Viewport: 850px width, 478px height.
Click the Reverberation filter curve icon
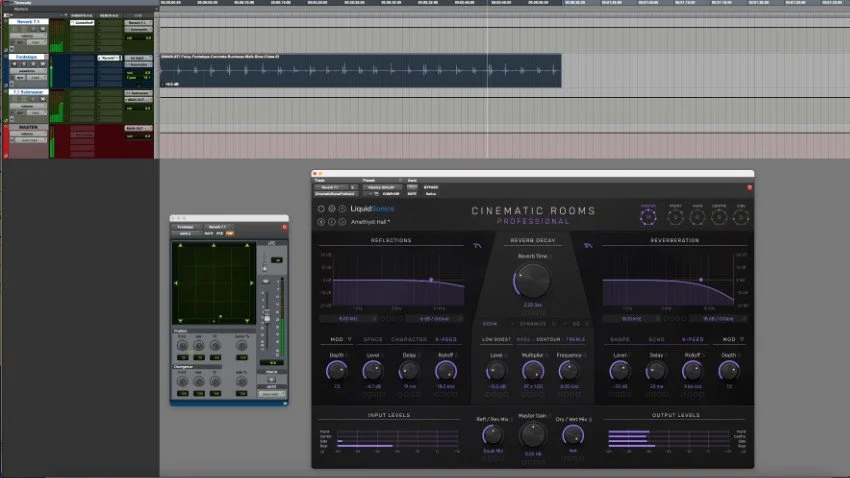588,246
